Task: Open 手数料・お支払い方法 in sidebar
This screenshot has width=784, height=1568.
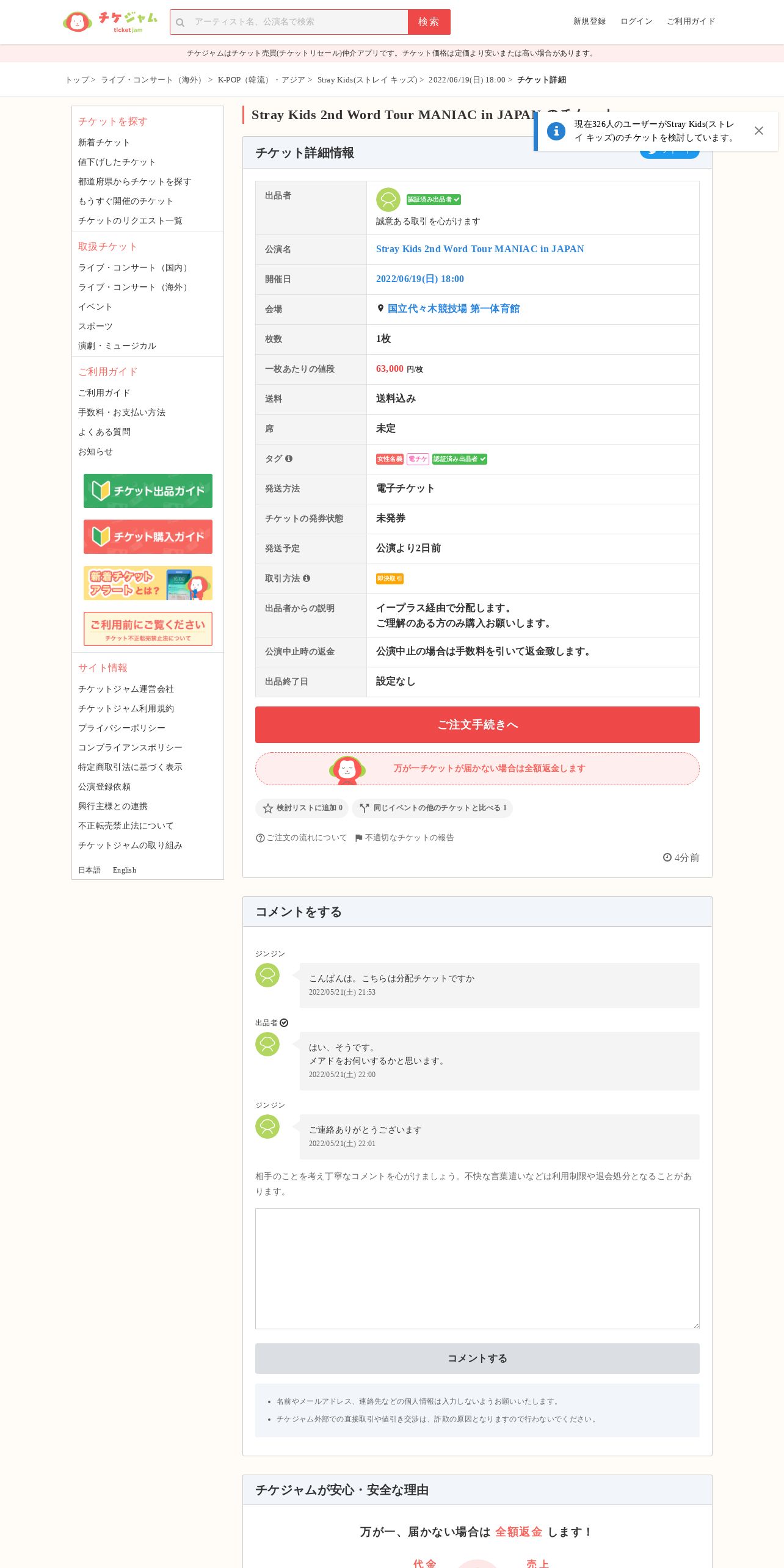Action: pos(122,412)
